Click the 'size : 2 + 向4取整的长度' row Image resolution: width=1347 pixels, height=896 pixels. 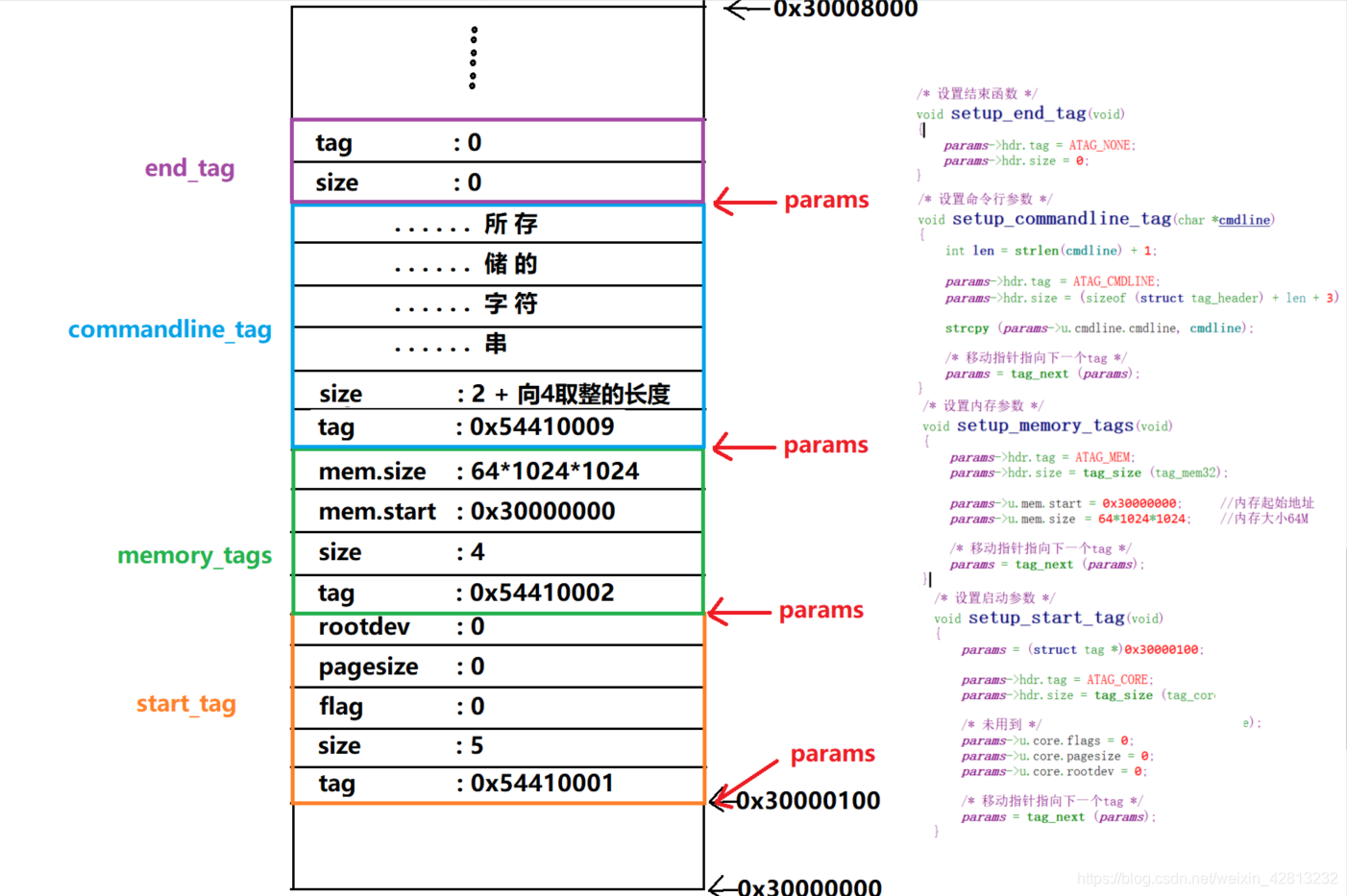point(498,391)
